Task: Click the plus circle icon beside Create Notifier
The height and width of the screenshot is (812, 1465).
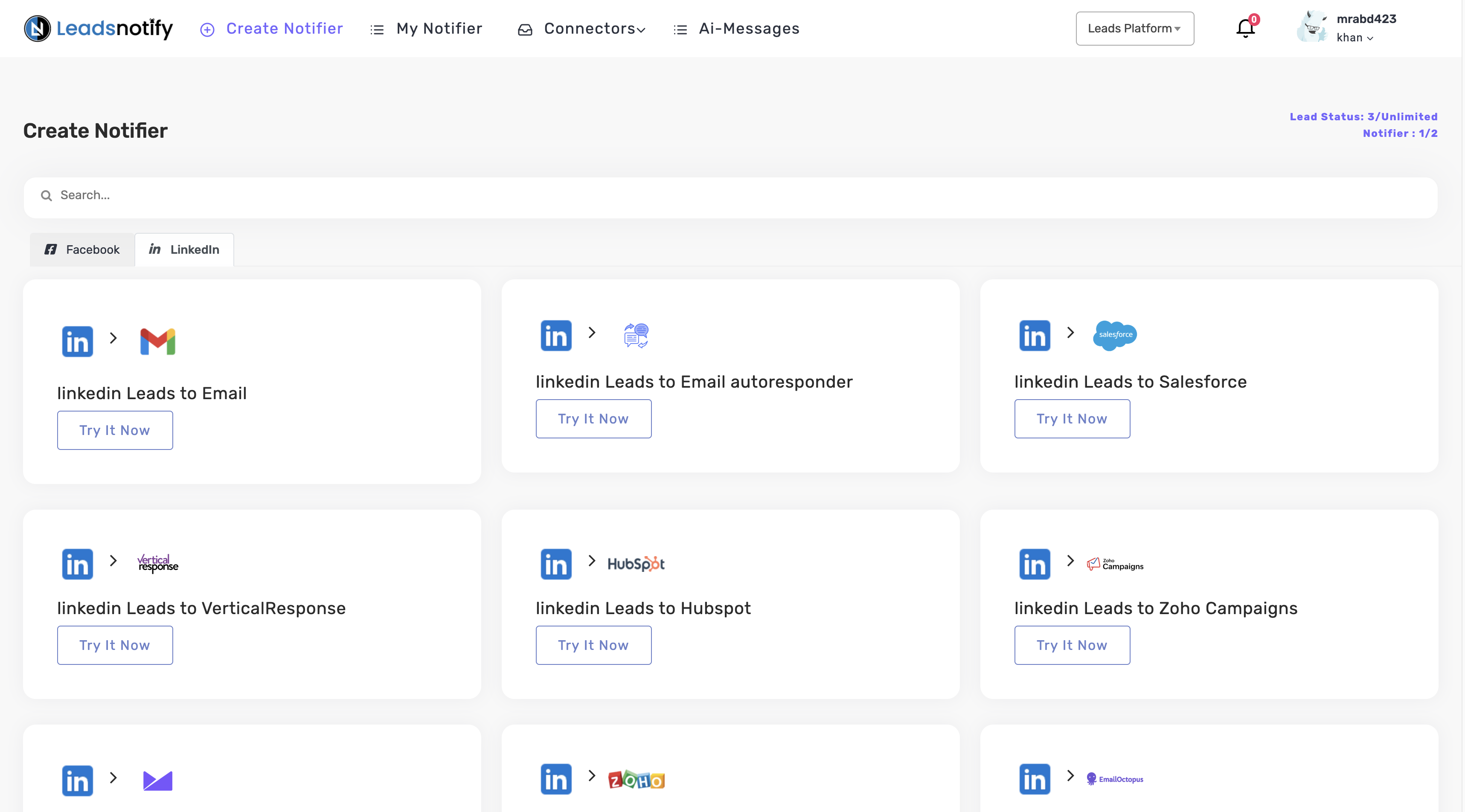Action: pyautogui.click(x=207, y=29)
